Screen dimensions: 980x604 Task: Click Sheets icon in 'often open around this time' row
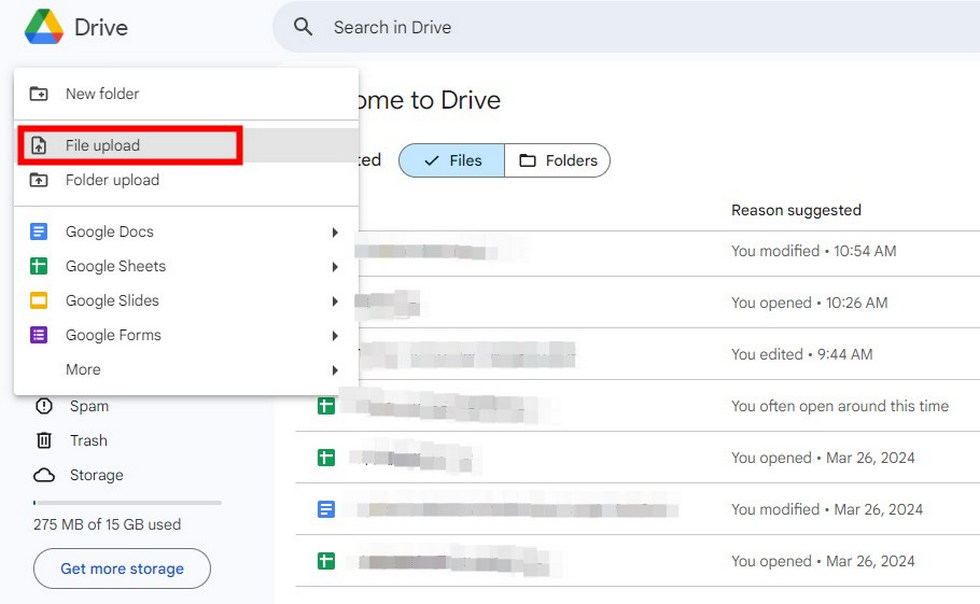click(326, 406)
